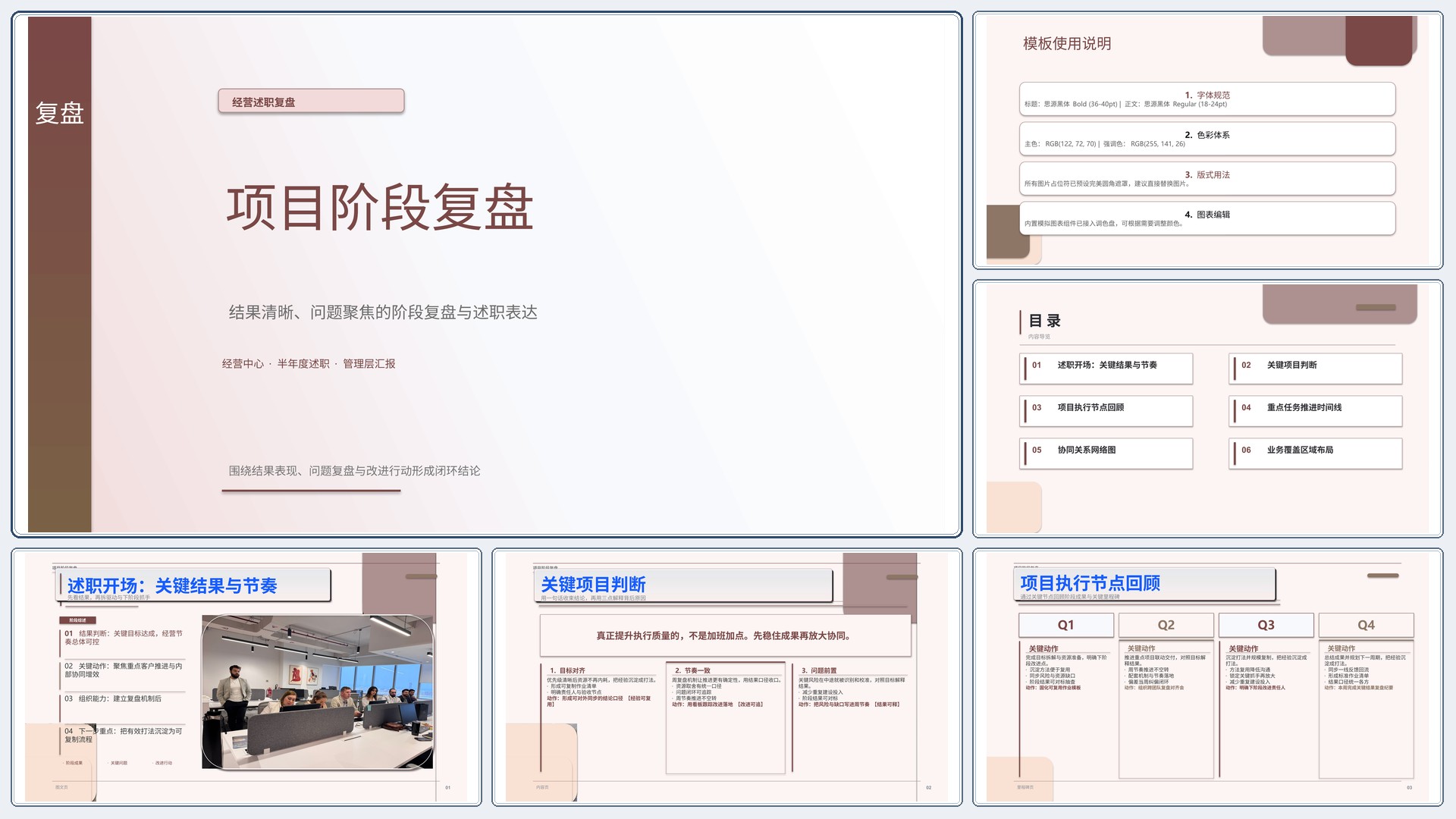1456x819 pixels.
Task: Click the '关键项目判断' slide title
Action: pyautogui.click(x=593, y=585)
